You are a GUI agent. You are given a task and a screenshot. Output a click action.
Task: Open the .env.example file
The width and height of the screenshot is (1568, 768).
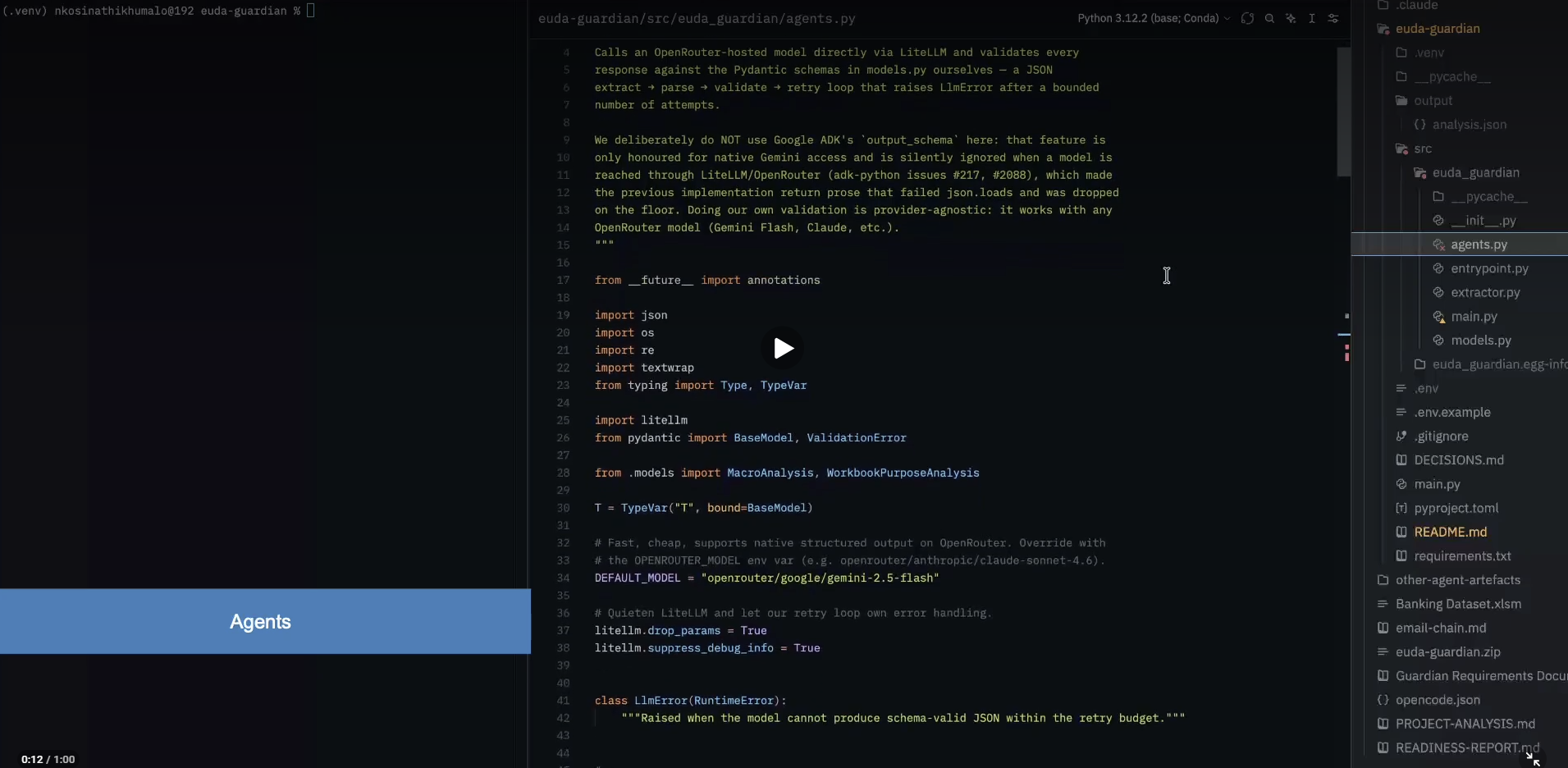point(1451,412)
